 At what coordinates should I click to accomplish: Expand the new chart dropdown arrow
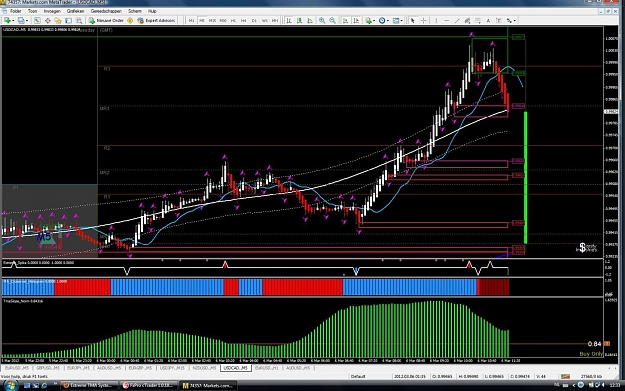point(13,21)
